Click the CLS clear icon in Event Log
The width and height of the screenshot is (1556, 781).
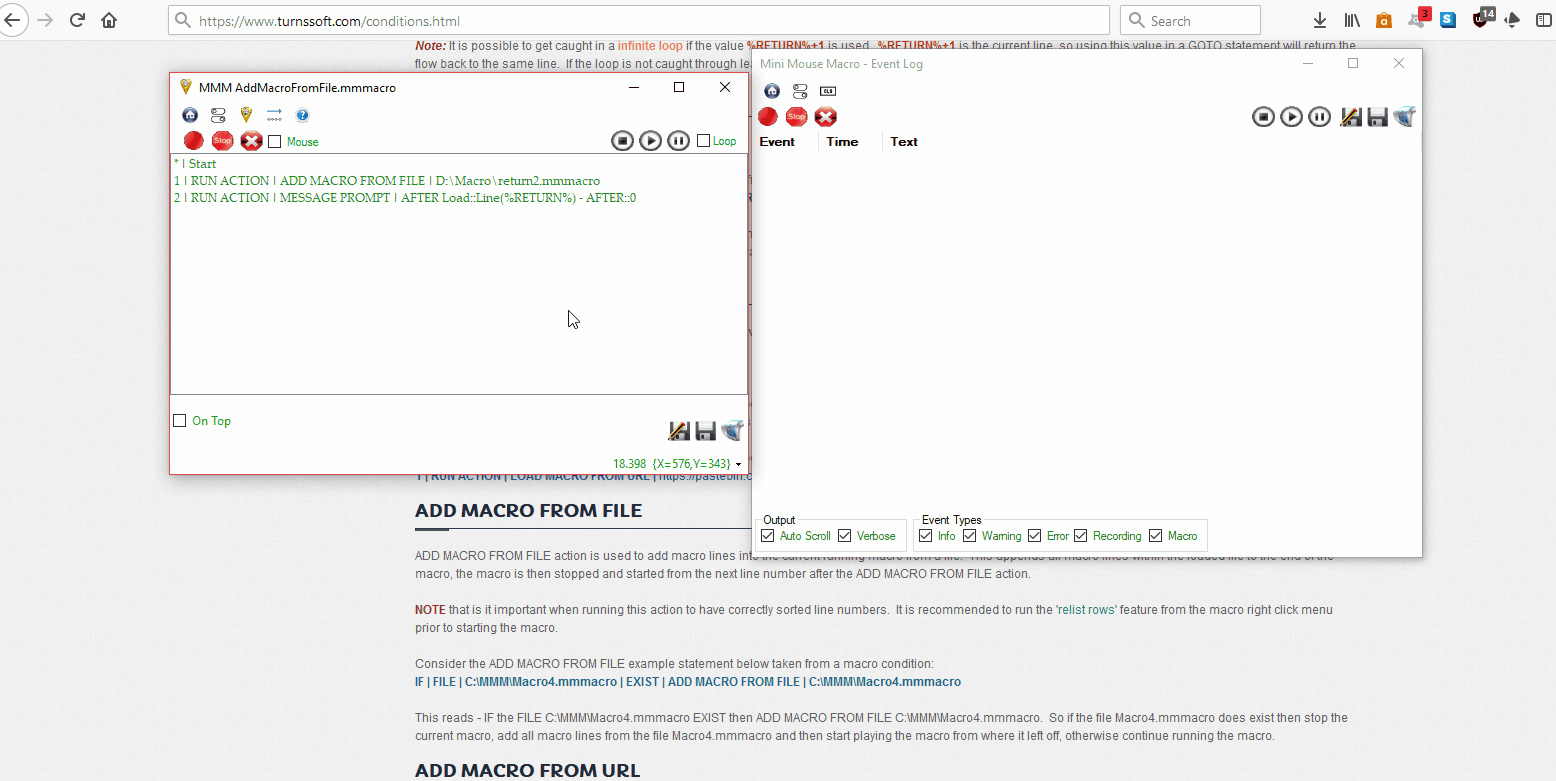click(x=828, y=91)
